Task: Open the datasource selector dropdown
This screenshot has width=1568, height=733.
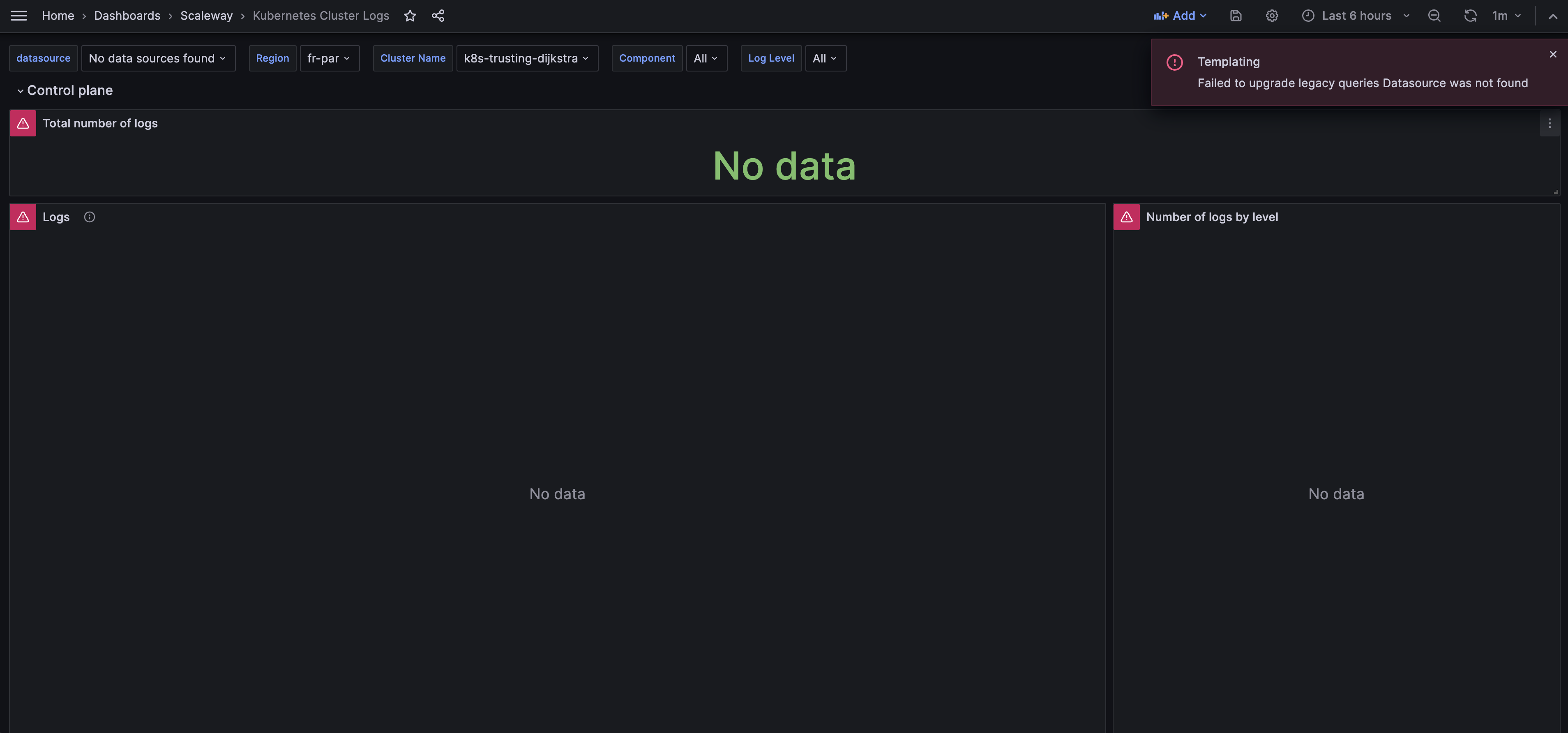Action: pyautogui.click(x=158, y=58)
